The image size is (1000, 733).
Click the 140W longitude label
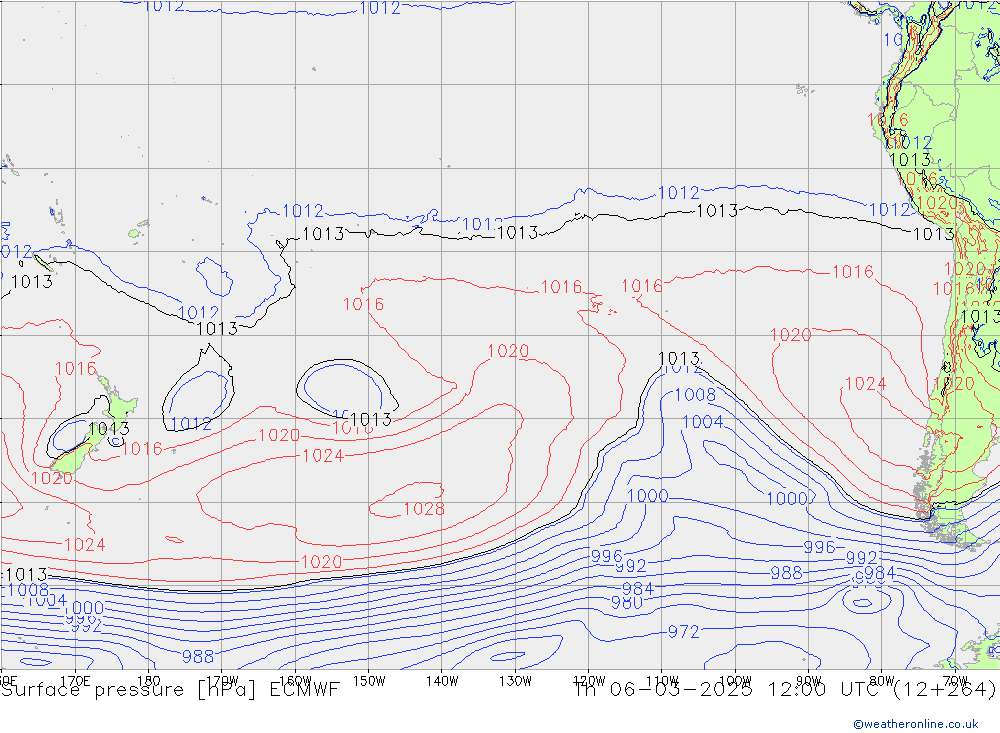tap(442, 681)
